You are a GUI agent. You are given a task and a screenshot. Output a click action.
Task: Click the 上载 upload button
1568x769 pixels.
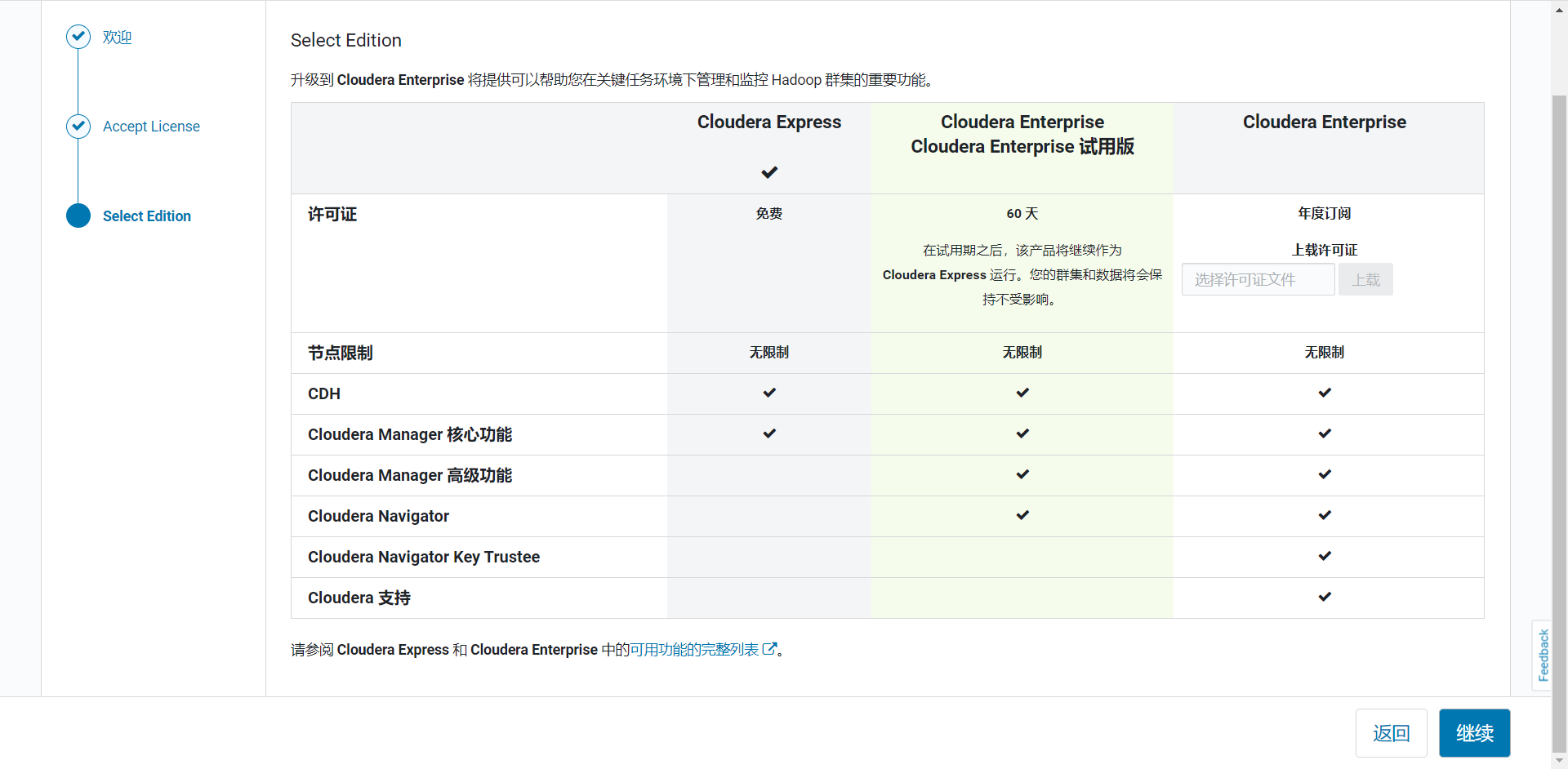point(1365,279)
